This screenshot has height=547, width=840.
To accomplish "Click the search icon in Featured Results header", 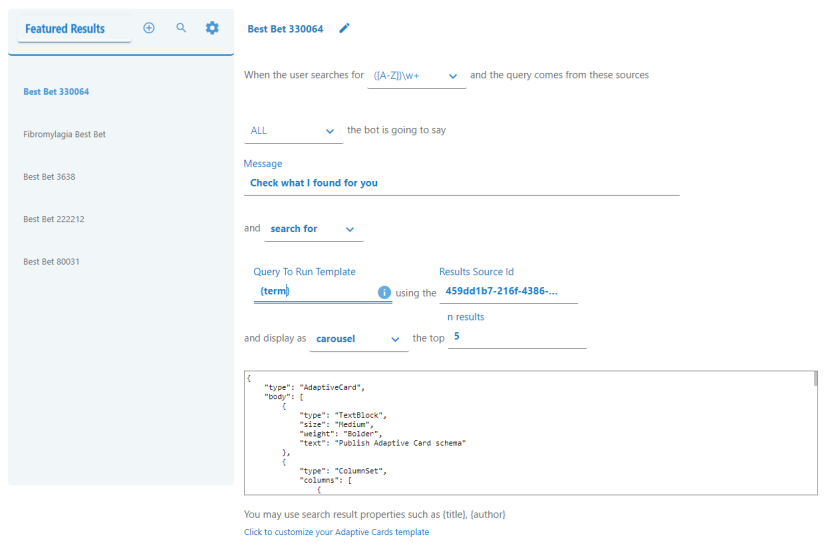I will coord(181,28).
